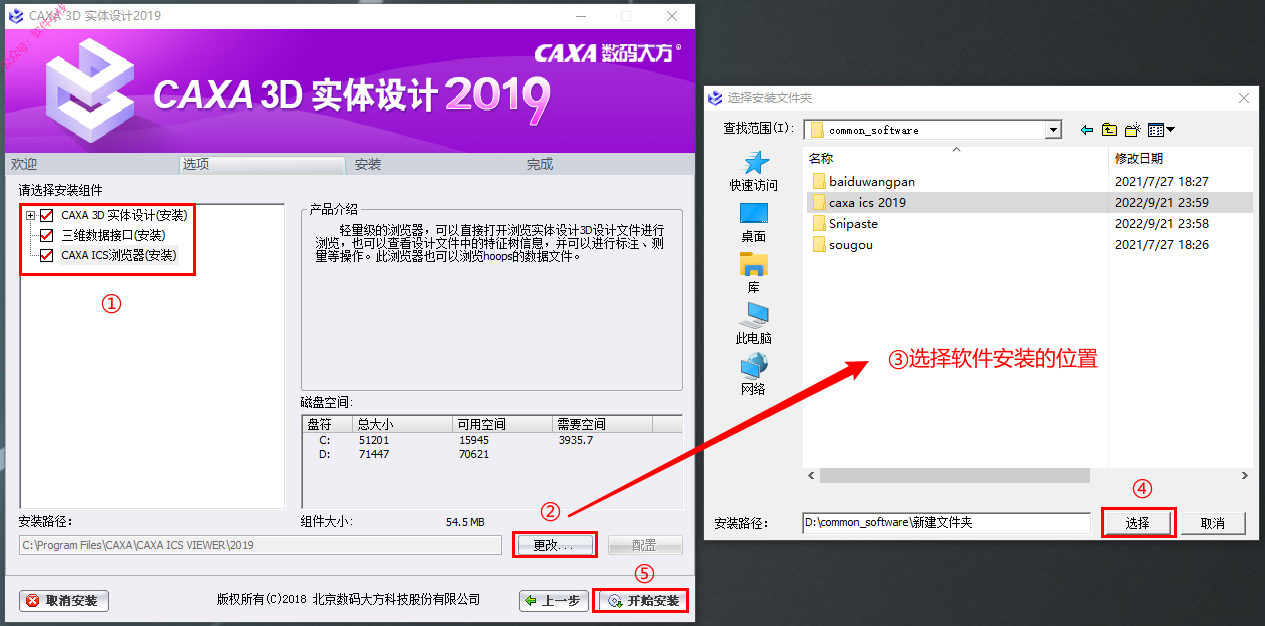This screenshot has height=626, width=1265.
Task: Click the folder dialog title bar icon
Action: pyautogui.click(x=715, y=98)
